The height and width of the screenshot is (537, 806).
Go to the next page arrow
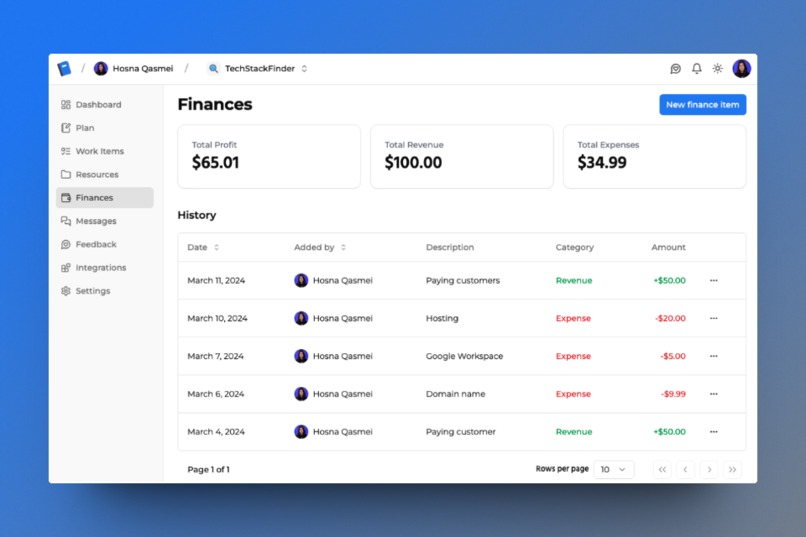tap(709, 470)
